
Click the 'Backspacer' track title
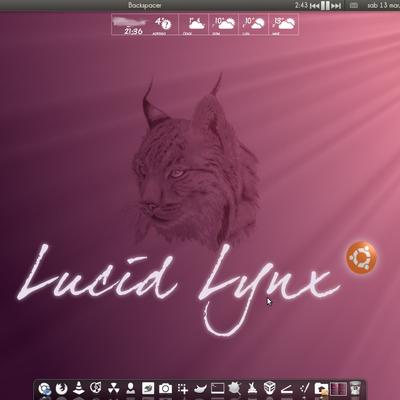(x=145, y=5)
